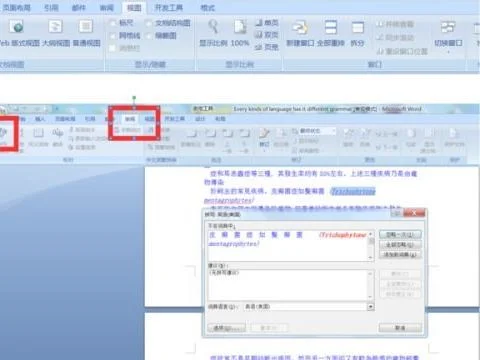The height and width of the screenshot is (360, 480).
Task: Close the embedded spelling dialog with red X
Action: (x=414, y=213)
